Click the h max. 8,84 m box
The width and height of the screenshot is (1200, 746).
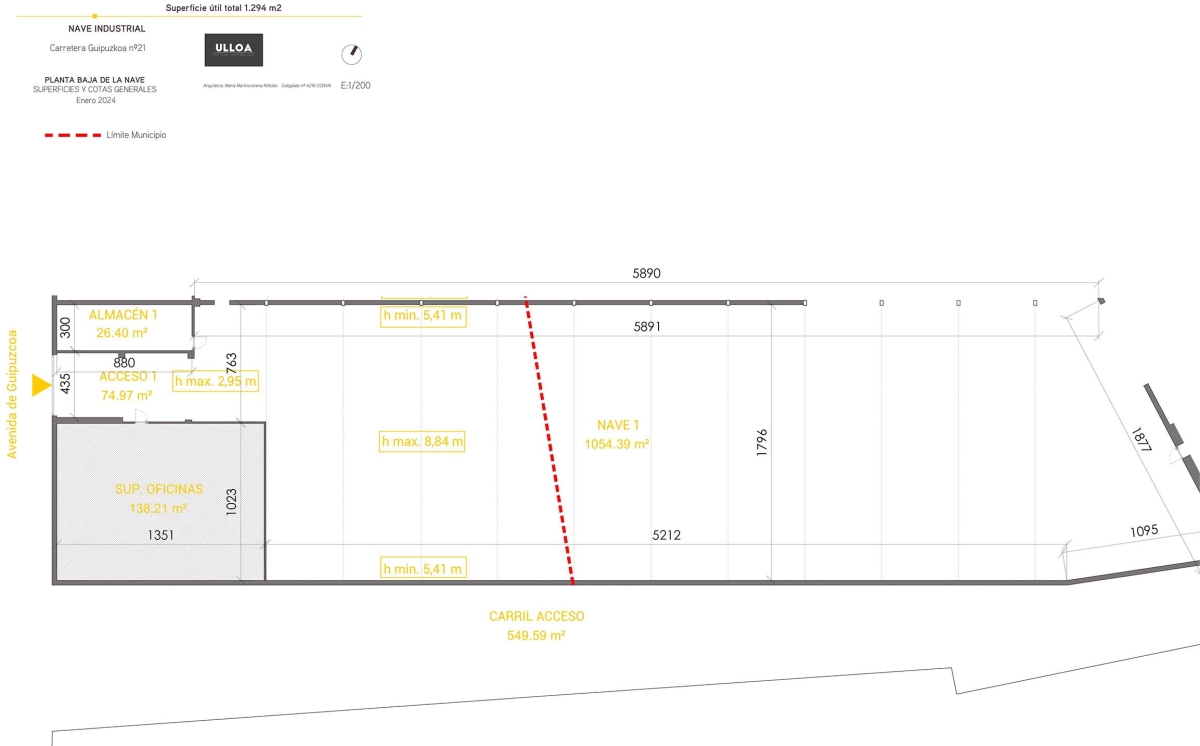[422, 441]
